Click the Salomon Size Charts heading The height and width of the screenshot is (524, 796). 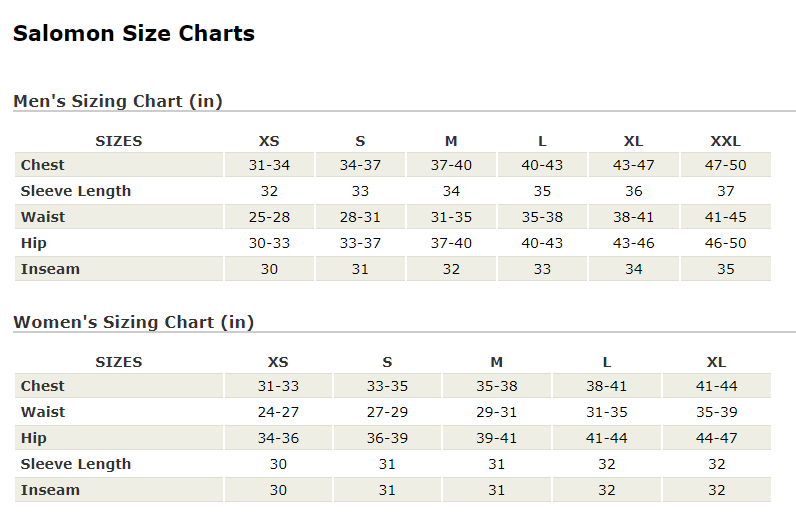pos(133,34)
